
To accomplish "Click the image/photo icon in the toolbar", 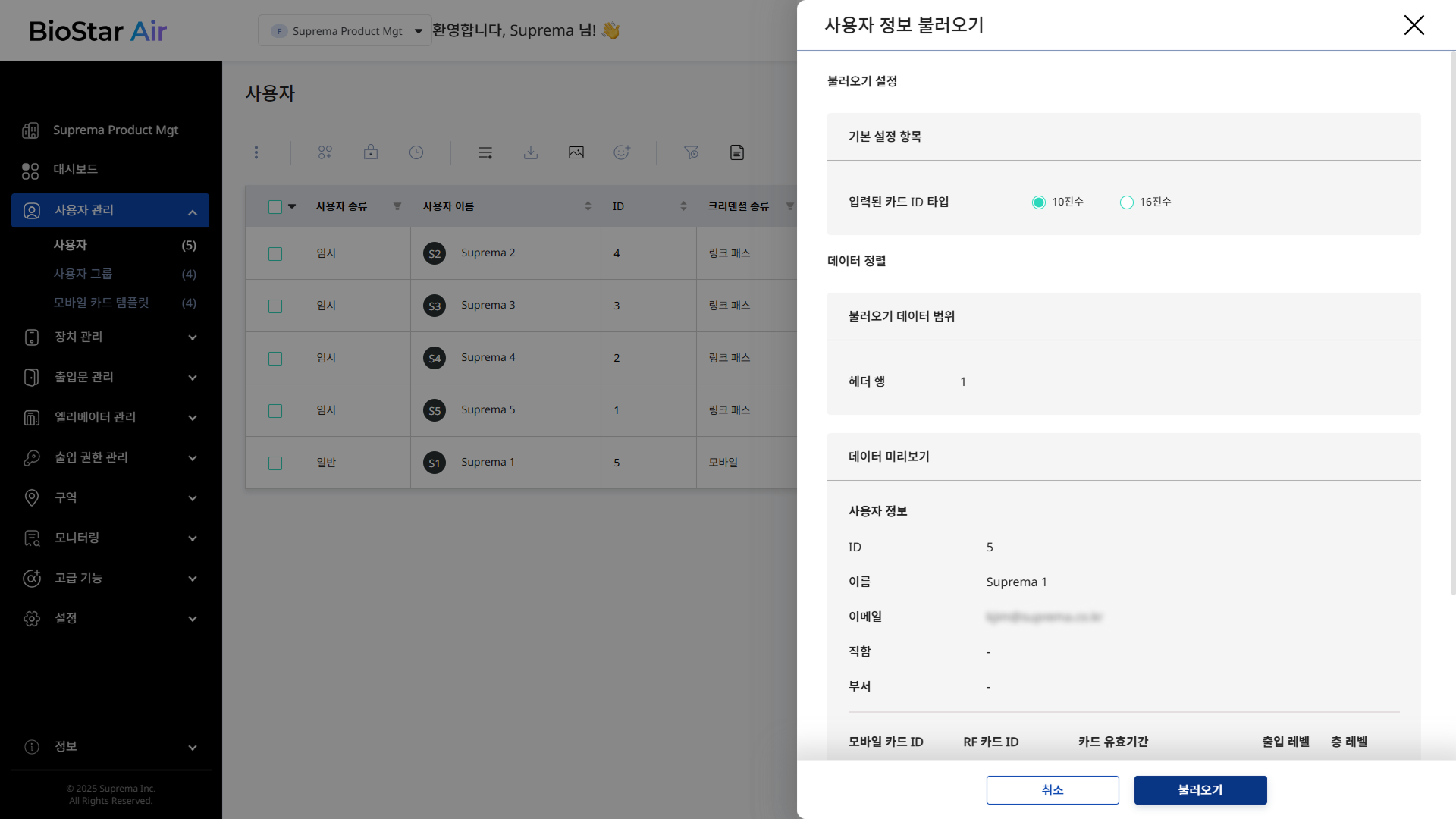I will tap(576, 152).
